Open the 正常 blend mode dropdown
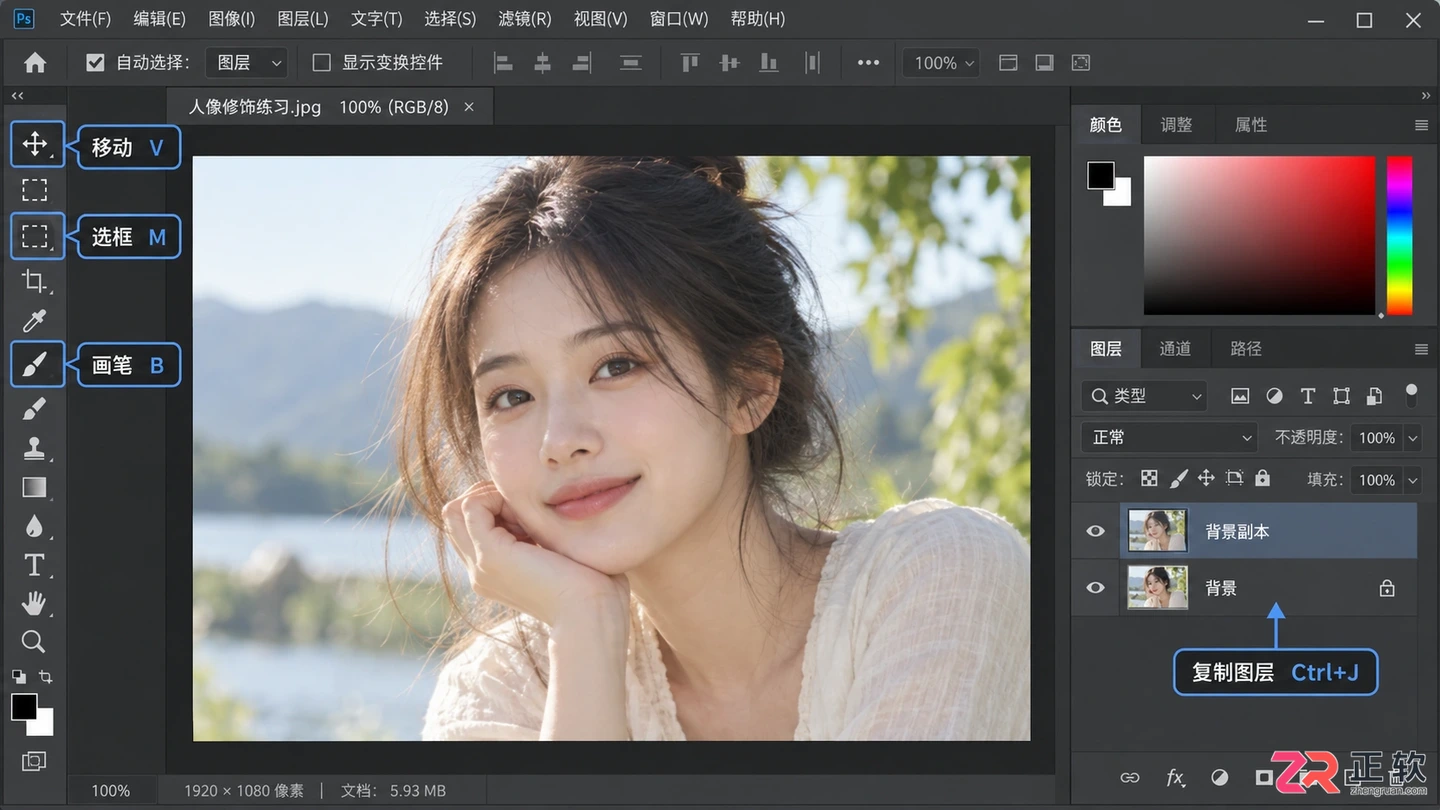 pyautogui.click(x=1169, y=437)
